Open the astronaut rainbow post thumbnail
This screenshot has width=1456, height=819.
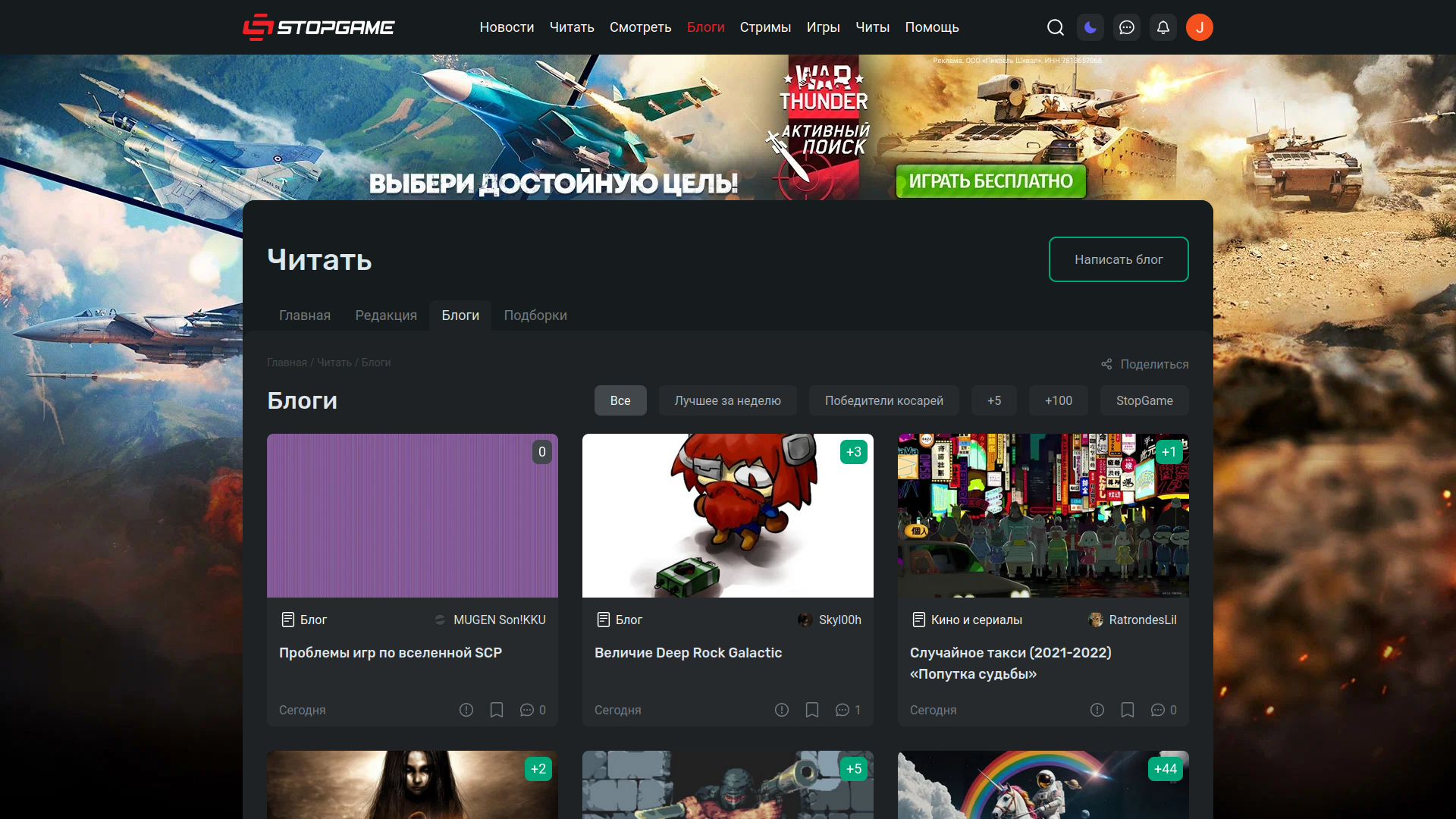click(1043, 785)
